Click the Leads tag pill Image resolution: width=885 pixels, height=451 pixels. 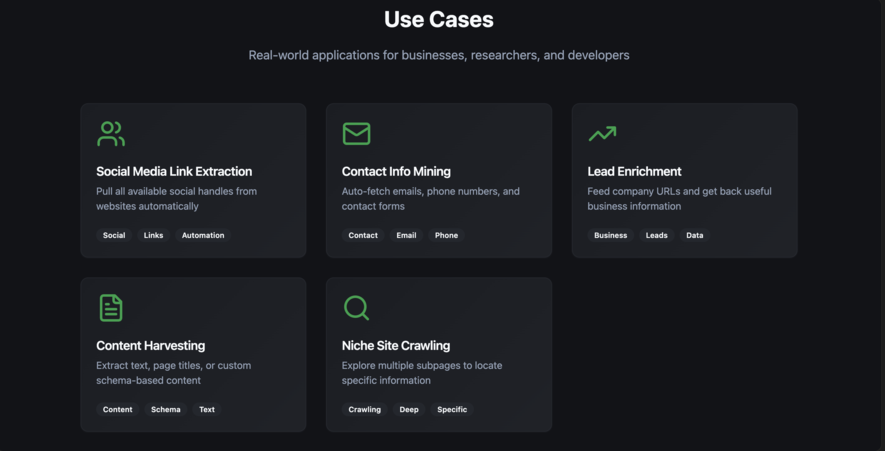pyautogui.click(x=656, y=235)
